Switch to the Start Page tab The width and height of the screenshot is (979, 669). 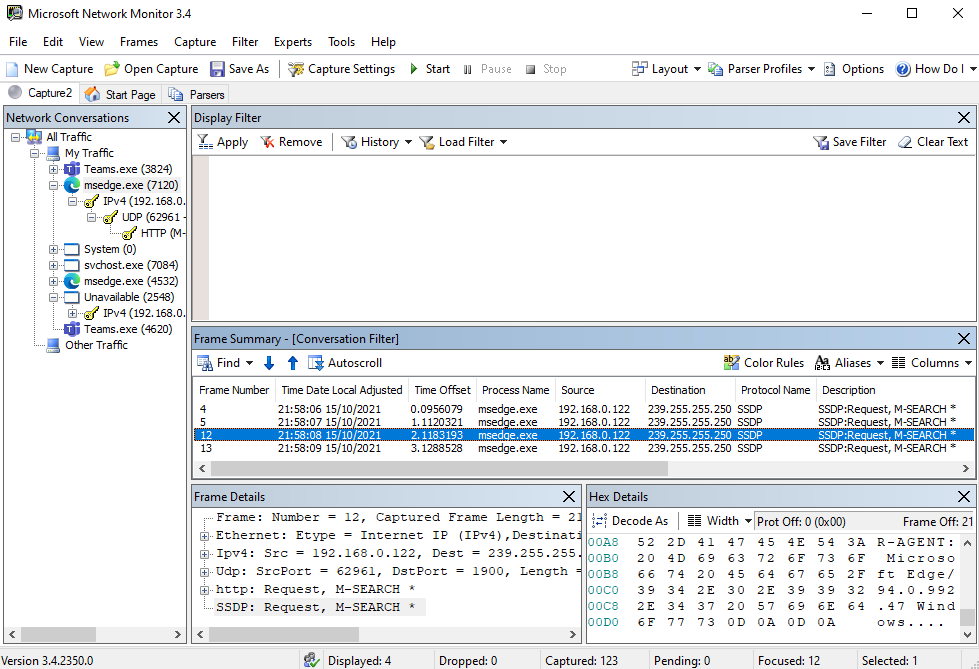pyautogui.click(x=120, y=94)
